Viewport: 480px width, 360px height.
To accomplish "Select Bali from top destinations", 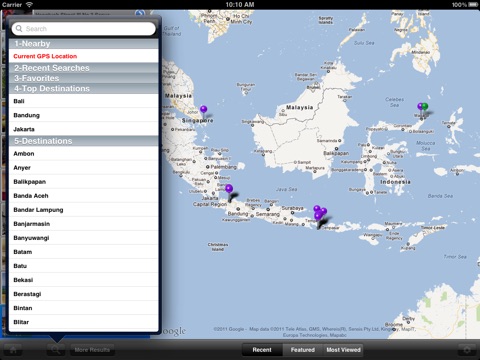I will [x=83, y=101].
